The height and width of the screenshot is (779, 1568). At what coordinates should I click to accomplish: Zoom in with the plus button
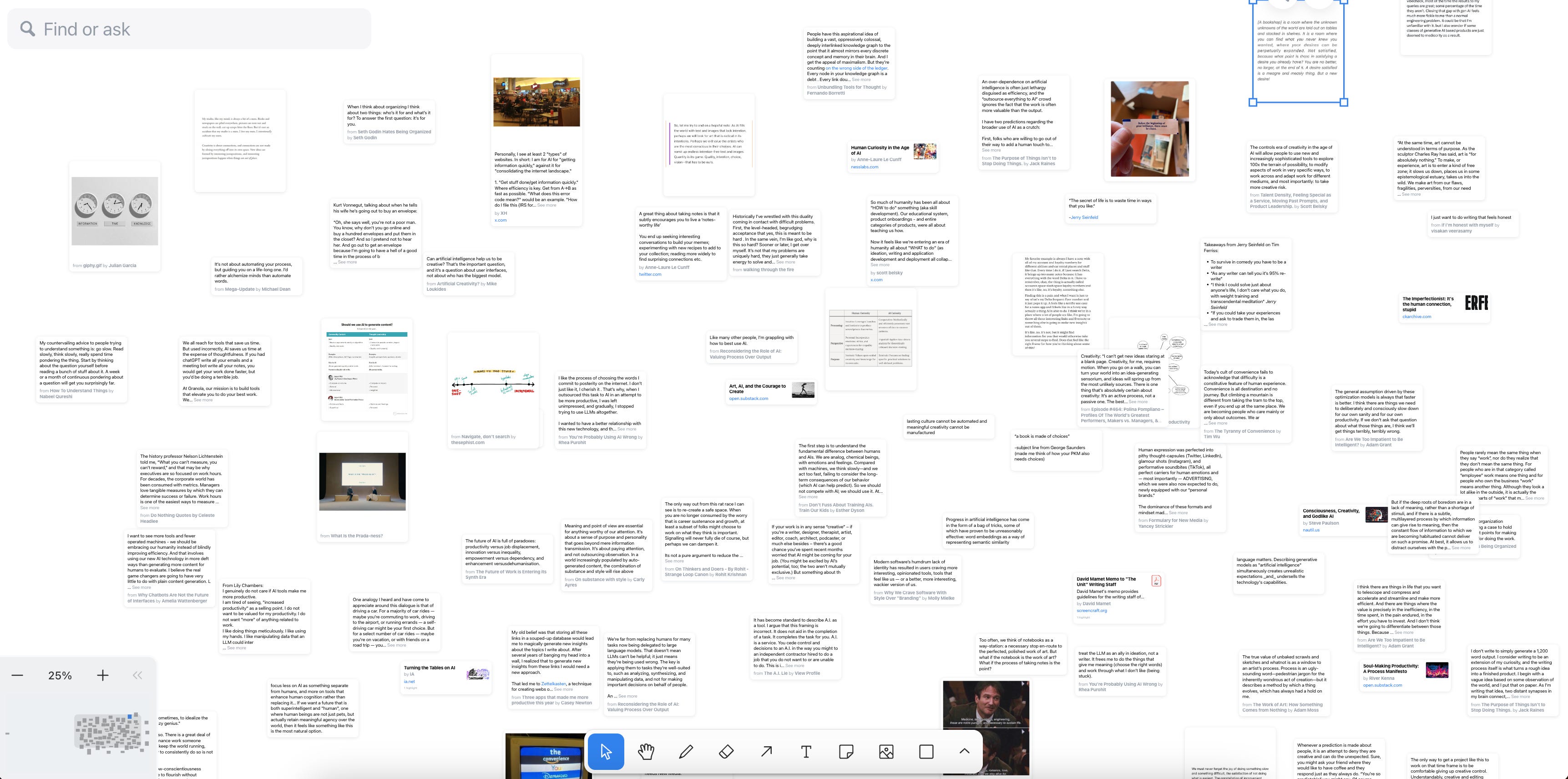click(103, 675)
